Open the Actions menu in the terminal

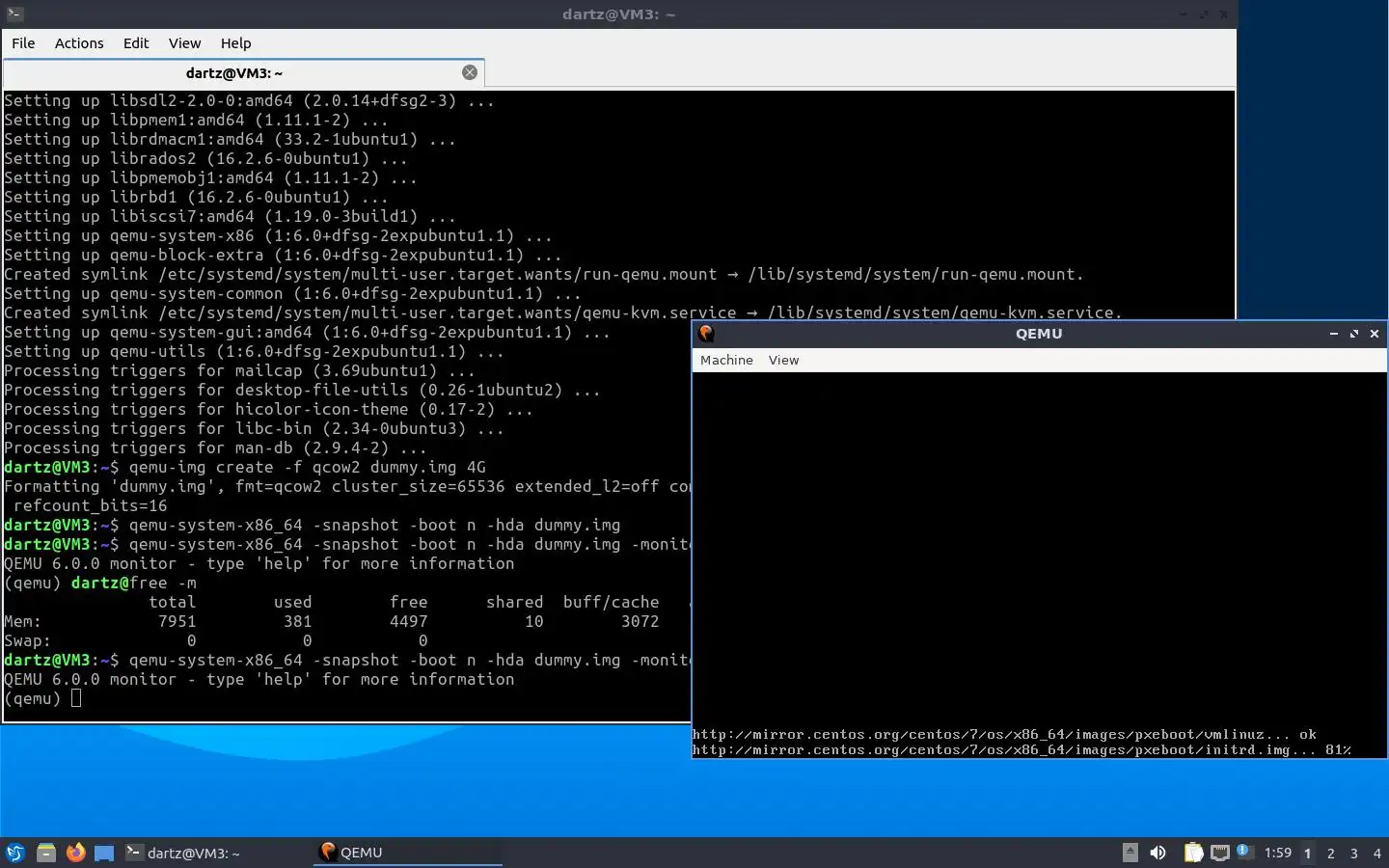(79, 43)
